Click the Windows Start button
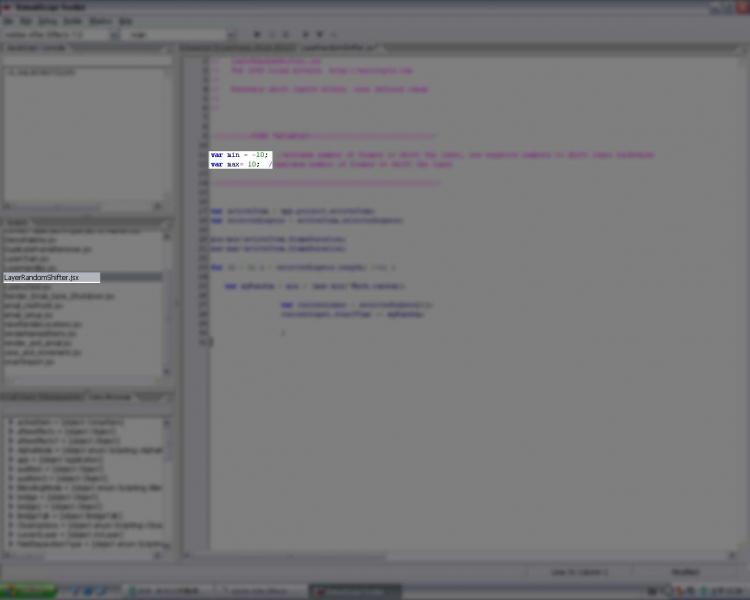Image resolution: width=750 pixels, height=600 pixels. (28, 591)
